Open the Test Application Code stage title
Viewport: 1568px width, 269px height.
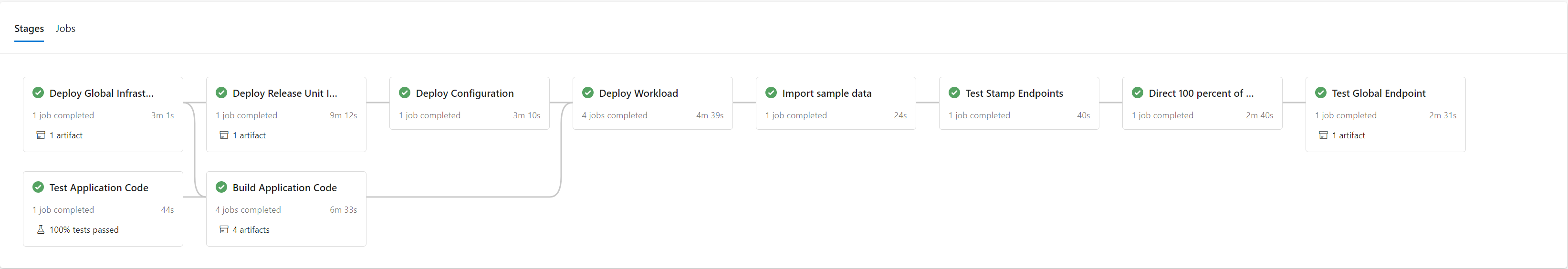[x=99, y=187]
